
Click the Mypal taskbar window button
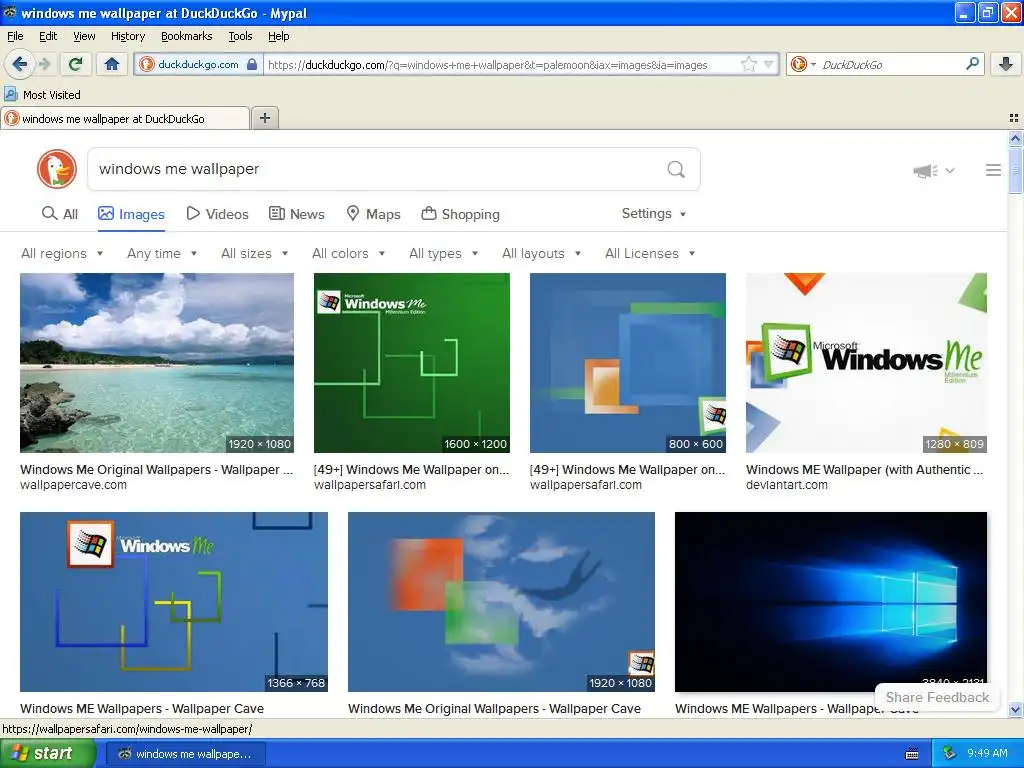[x=185, y=754]
